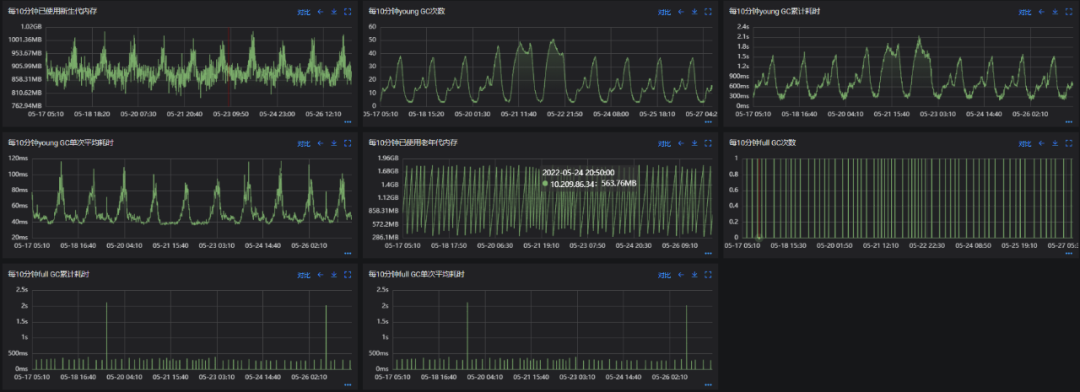The height and width of the screenshot is (392, 1080).
Task: Click back arrow icon on 已使用老年代内存 panel
Action: [x=681, y=143]
